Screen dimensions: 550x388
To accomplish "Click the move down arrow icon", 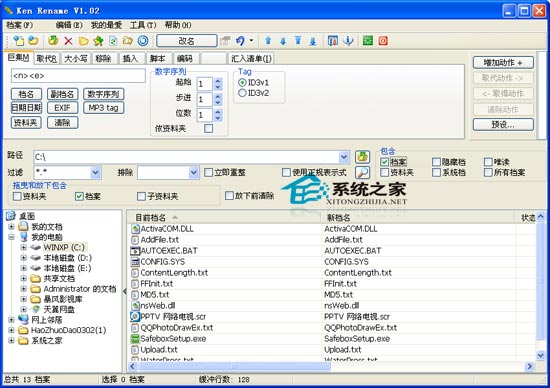I will (283, 41).
